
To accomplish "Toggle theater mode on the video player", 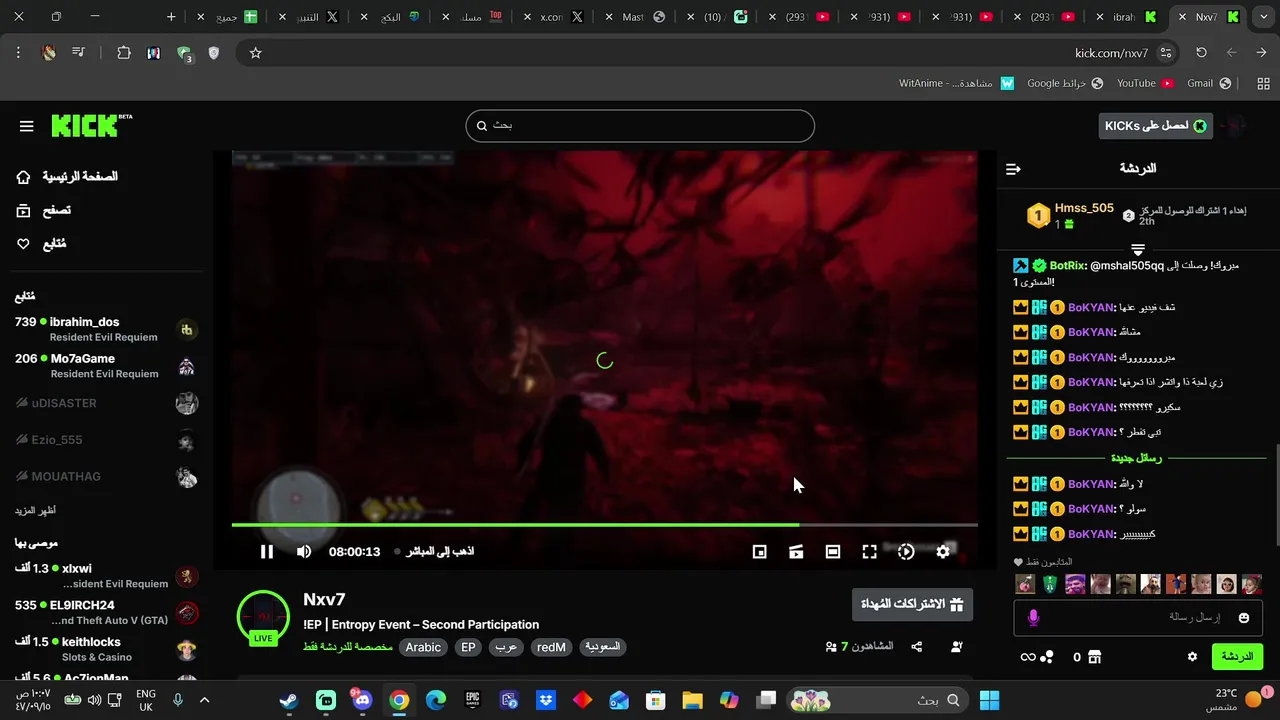I will 832,551.
